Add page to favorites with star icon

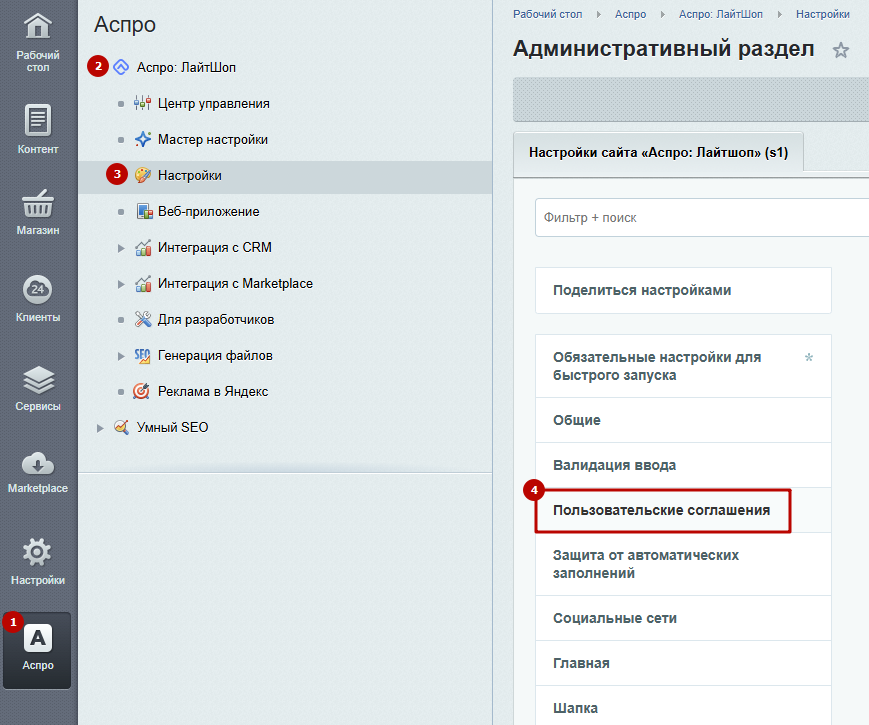841,50
